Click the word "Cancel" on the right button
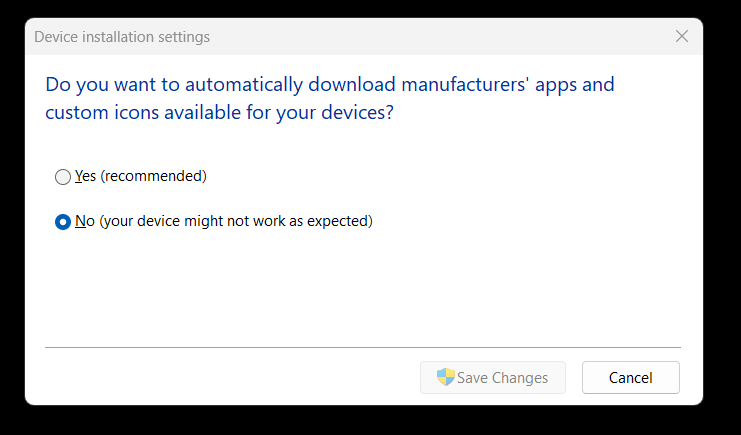741x435 pixels. point(631,378)
